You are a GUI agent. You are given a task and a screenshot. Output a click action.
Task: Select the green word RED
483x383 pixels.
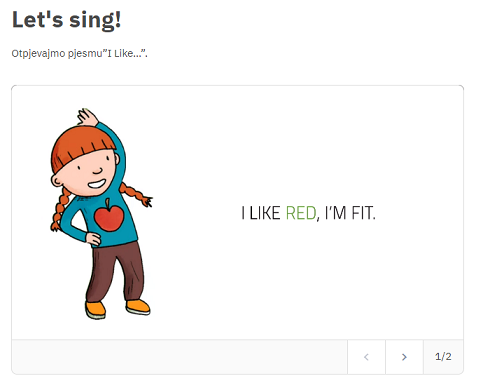point(301,213)
